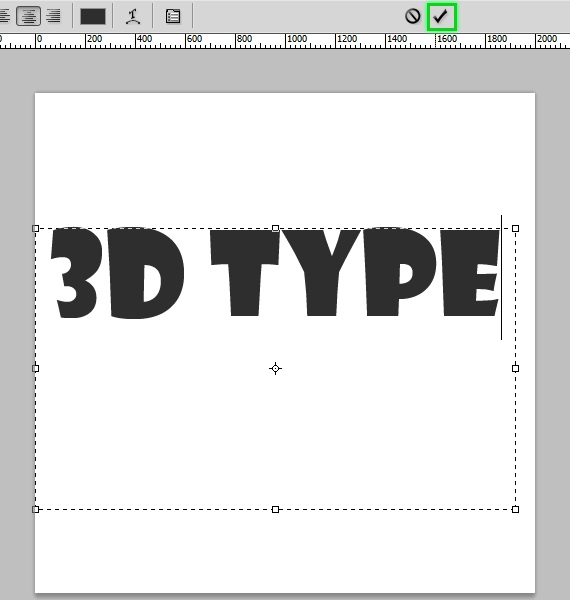Click the bottom-right text box handle
570x600 pixels.
(515, 509)
